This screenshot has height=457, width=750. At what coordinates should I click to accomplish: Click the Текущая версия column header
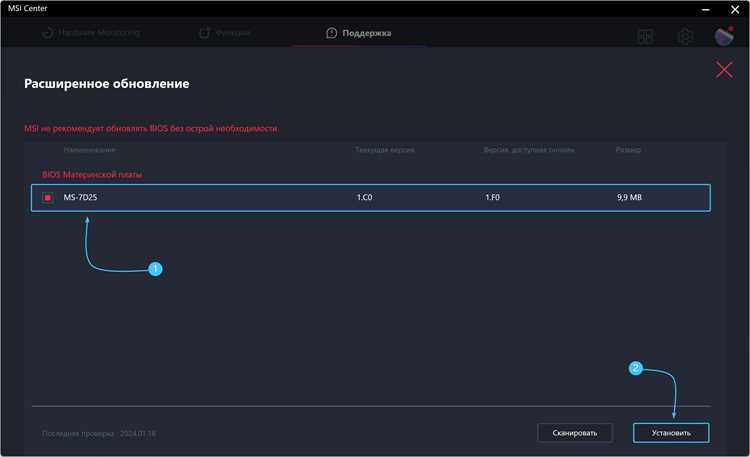point(385,150)
